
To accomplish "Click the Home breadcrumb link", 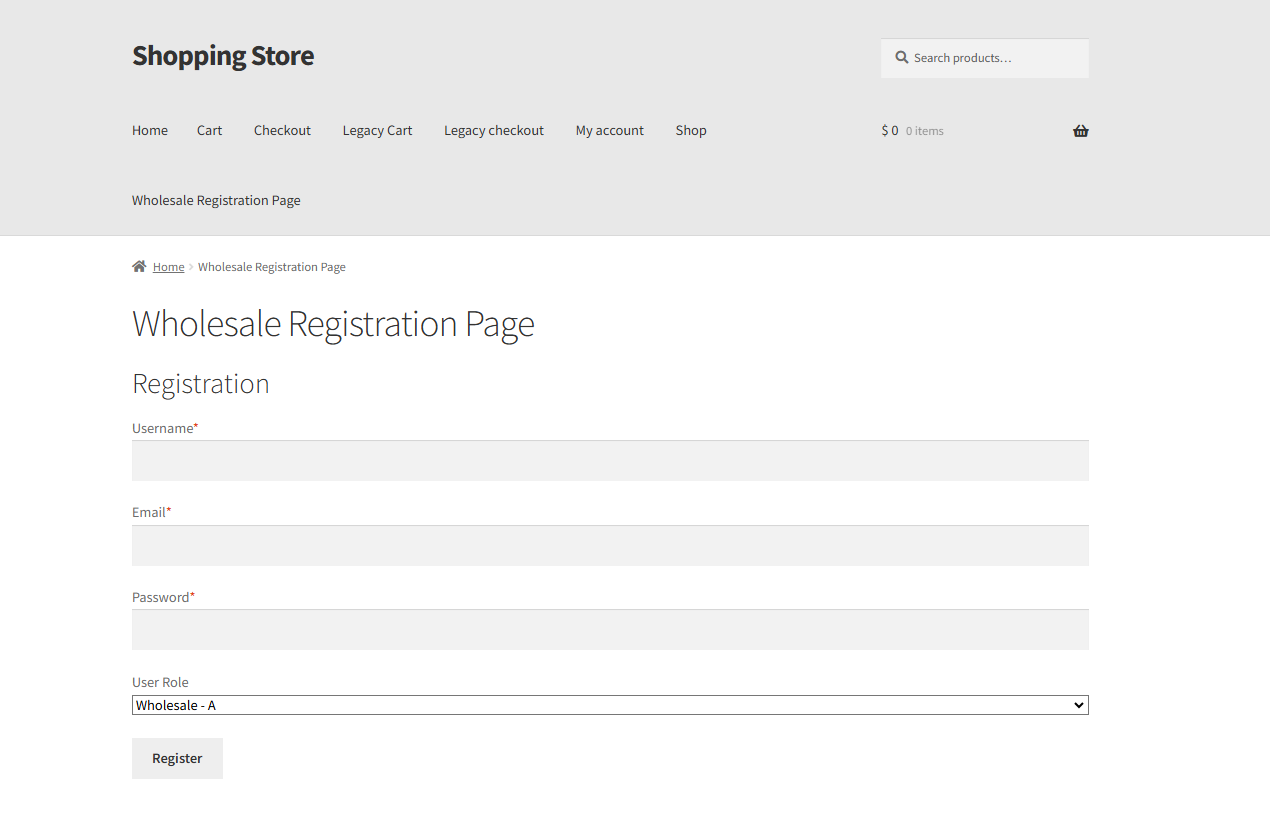I will pos(168,267).
